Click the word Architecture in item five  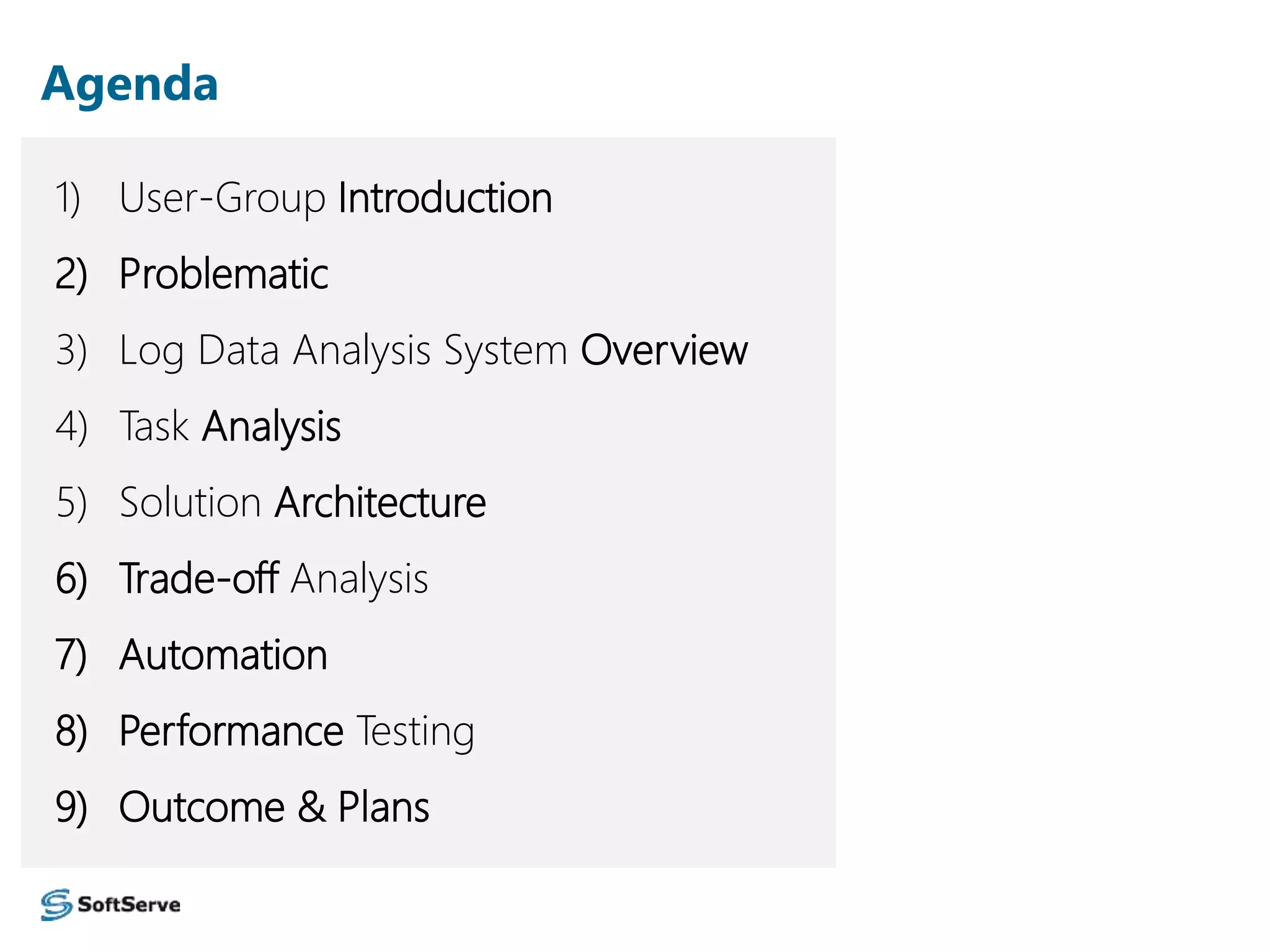[x=380, y=503]
